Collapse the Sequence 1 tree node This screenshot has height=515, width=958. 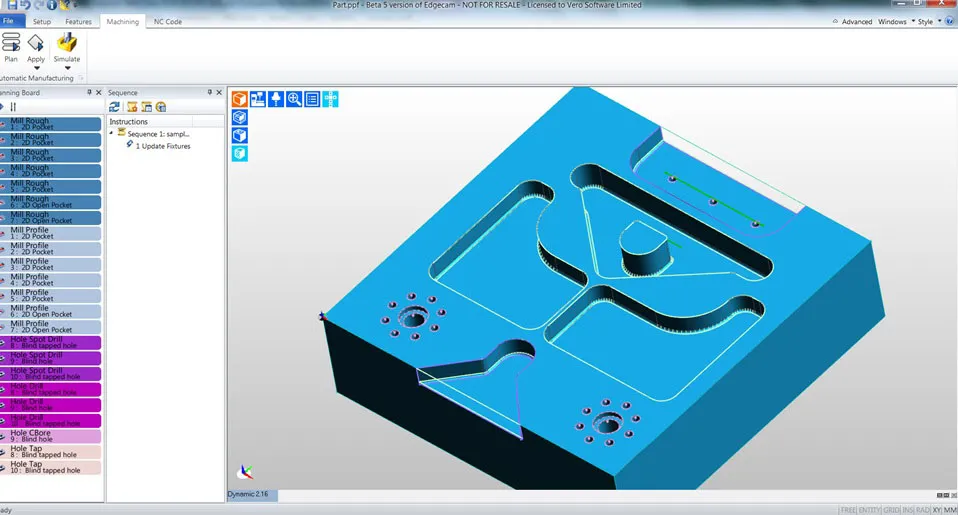point(112,133)
